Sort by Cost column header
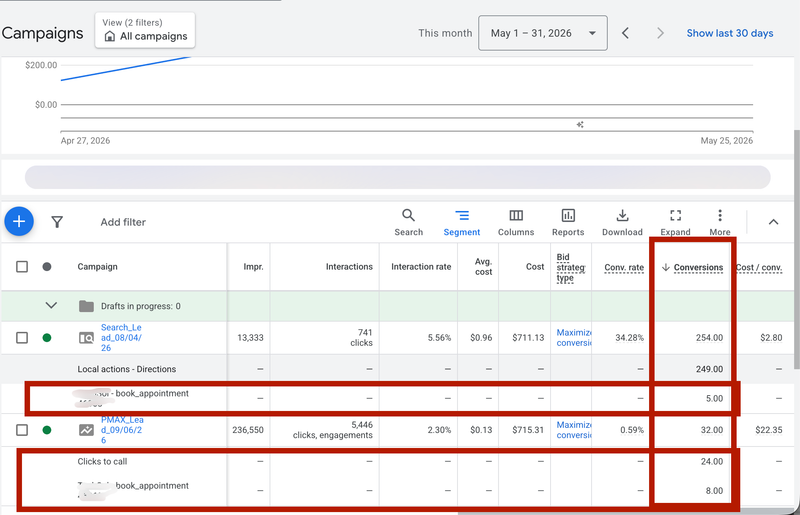800x515 pixels. (x=535, y=266)
